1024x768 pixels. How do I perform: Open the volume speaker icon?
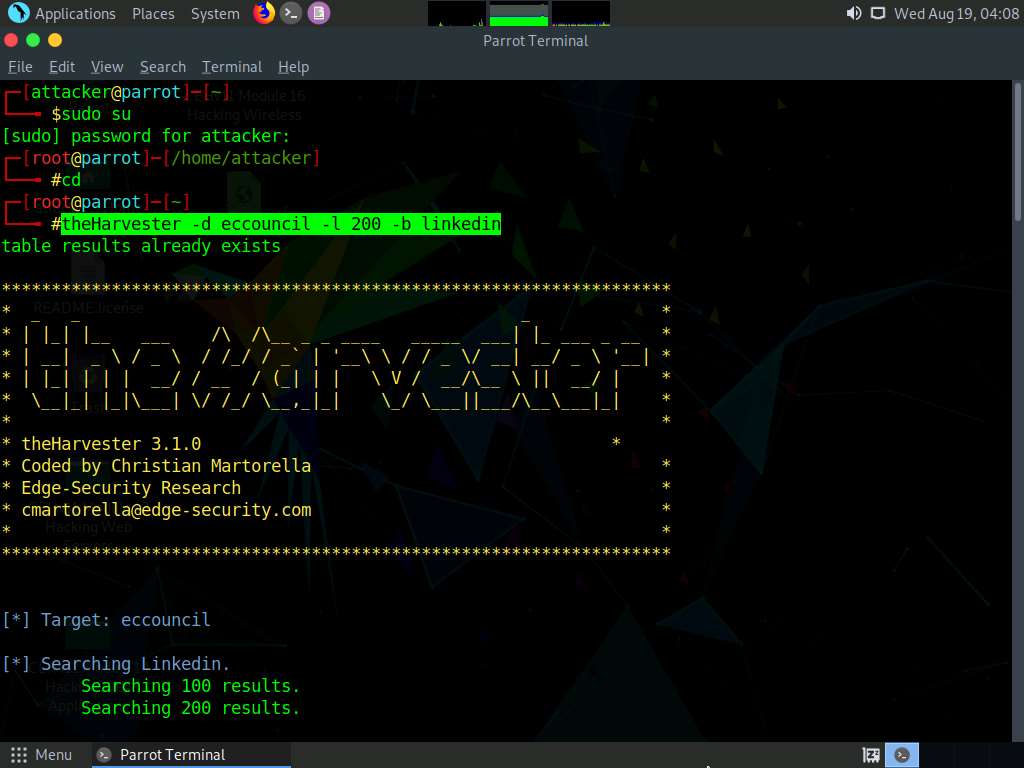[x=854, y=13]
